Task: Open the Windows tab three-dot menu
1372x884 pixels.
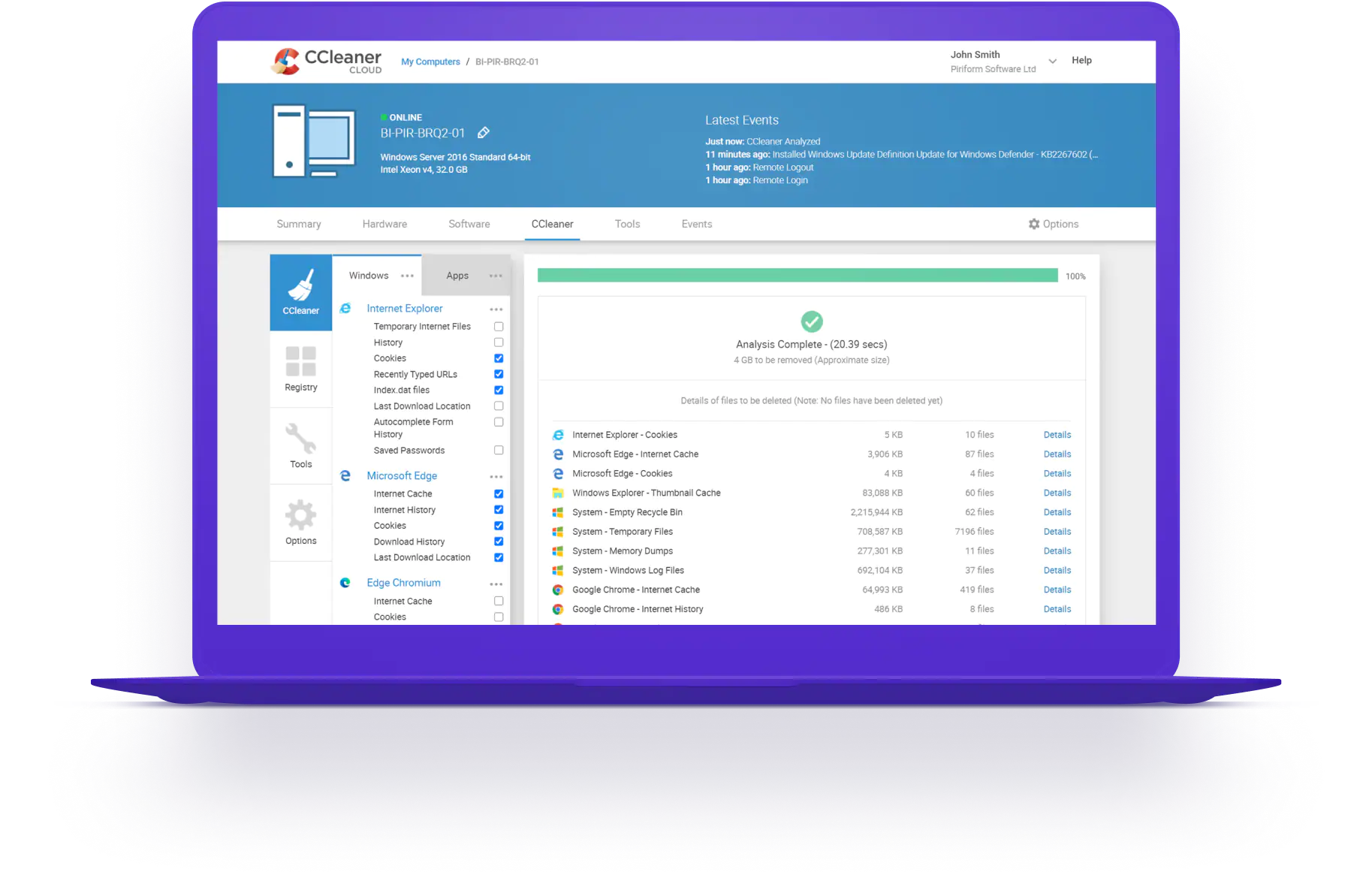Action: tap(407, 276)
